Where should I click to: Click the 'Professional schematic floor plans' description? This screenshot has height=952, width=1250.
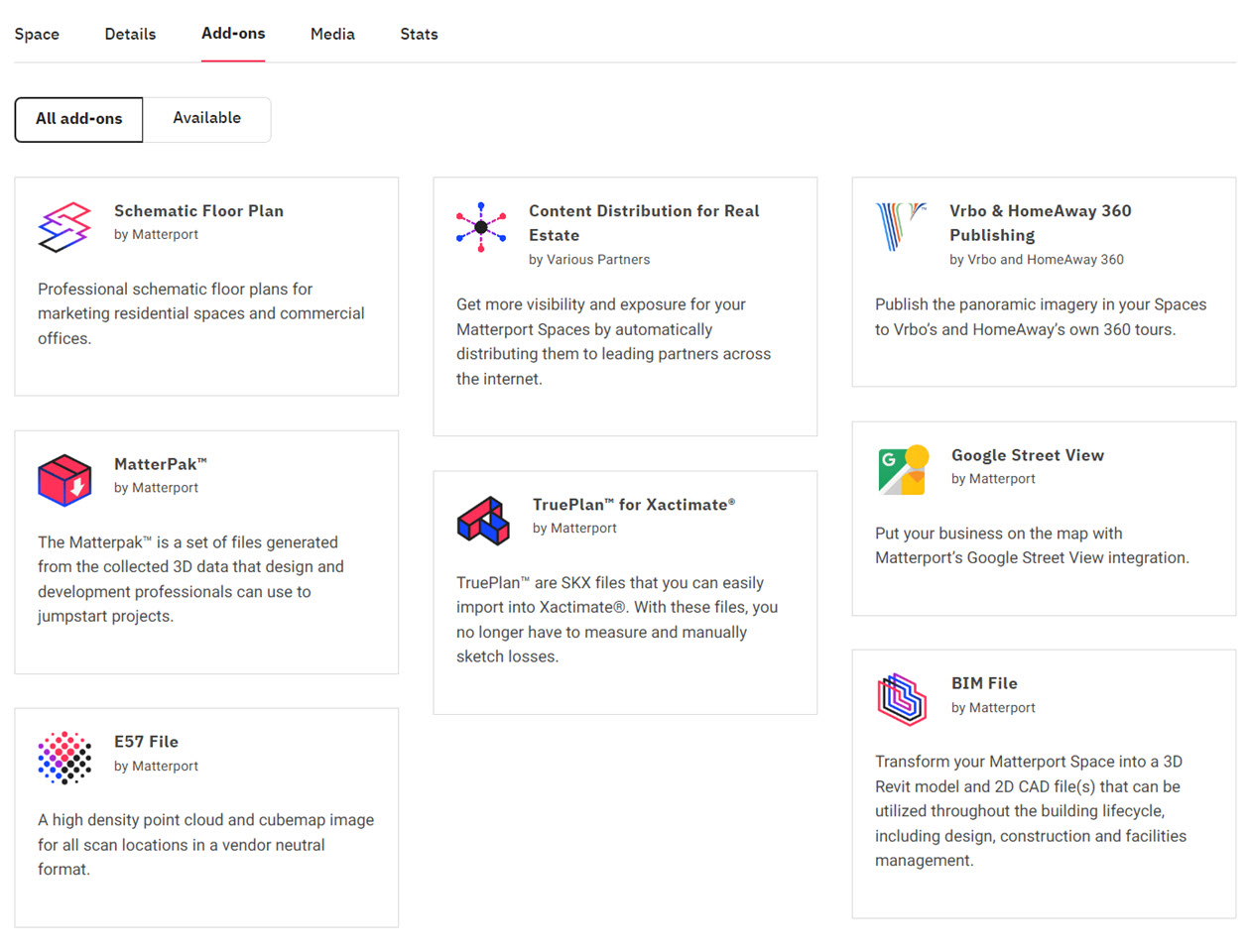[x=201, y=313]
